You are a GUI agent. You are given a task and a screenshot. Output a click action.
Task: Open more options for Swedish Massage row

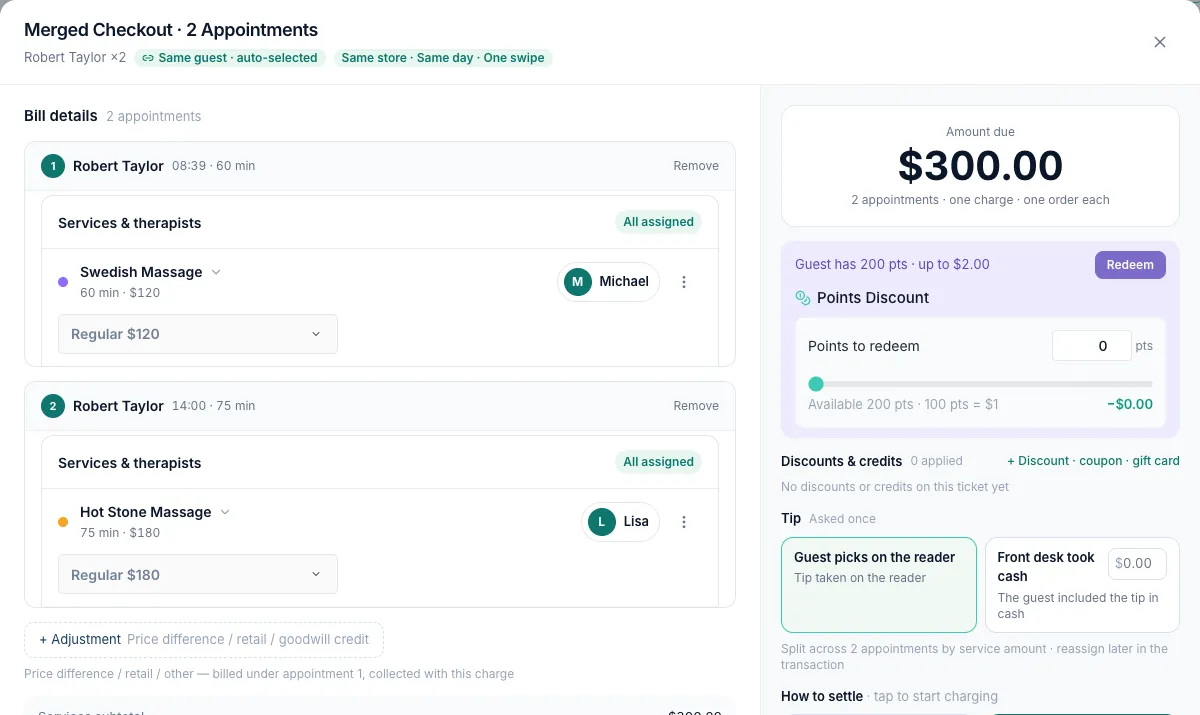click(x=684, y=282)
